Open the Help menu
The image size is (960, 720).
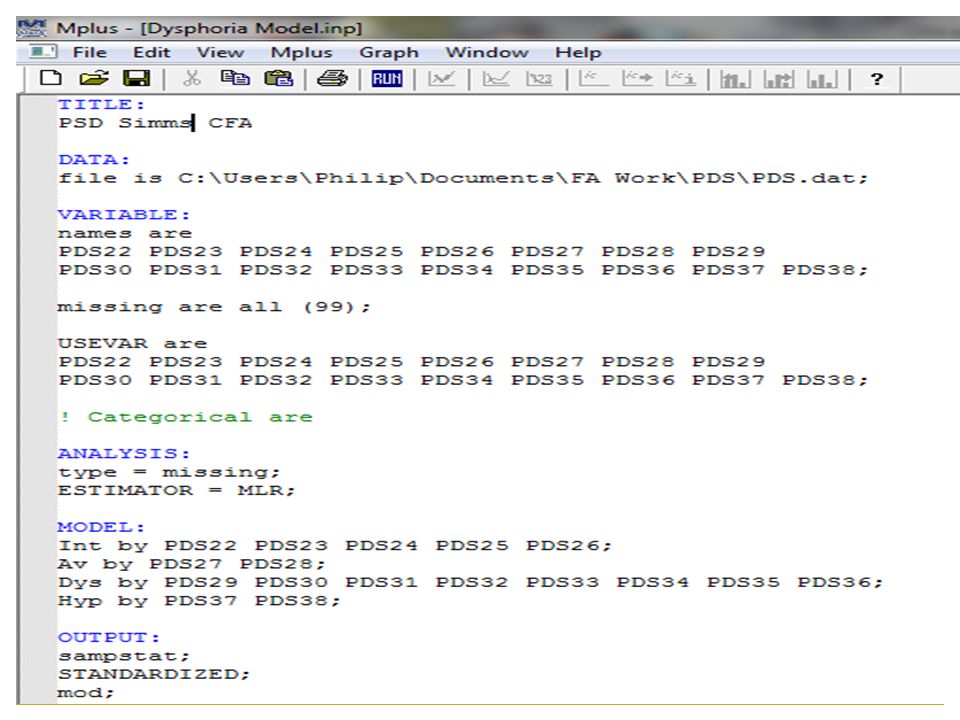pos(578,52)
